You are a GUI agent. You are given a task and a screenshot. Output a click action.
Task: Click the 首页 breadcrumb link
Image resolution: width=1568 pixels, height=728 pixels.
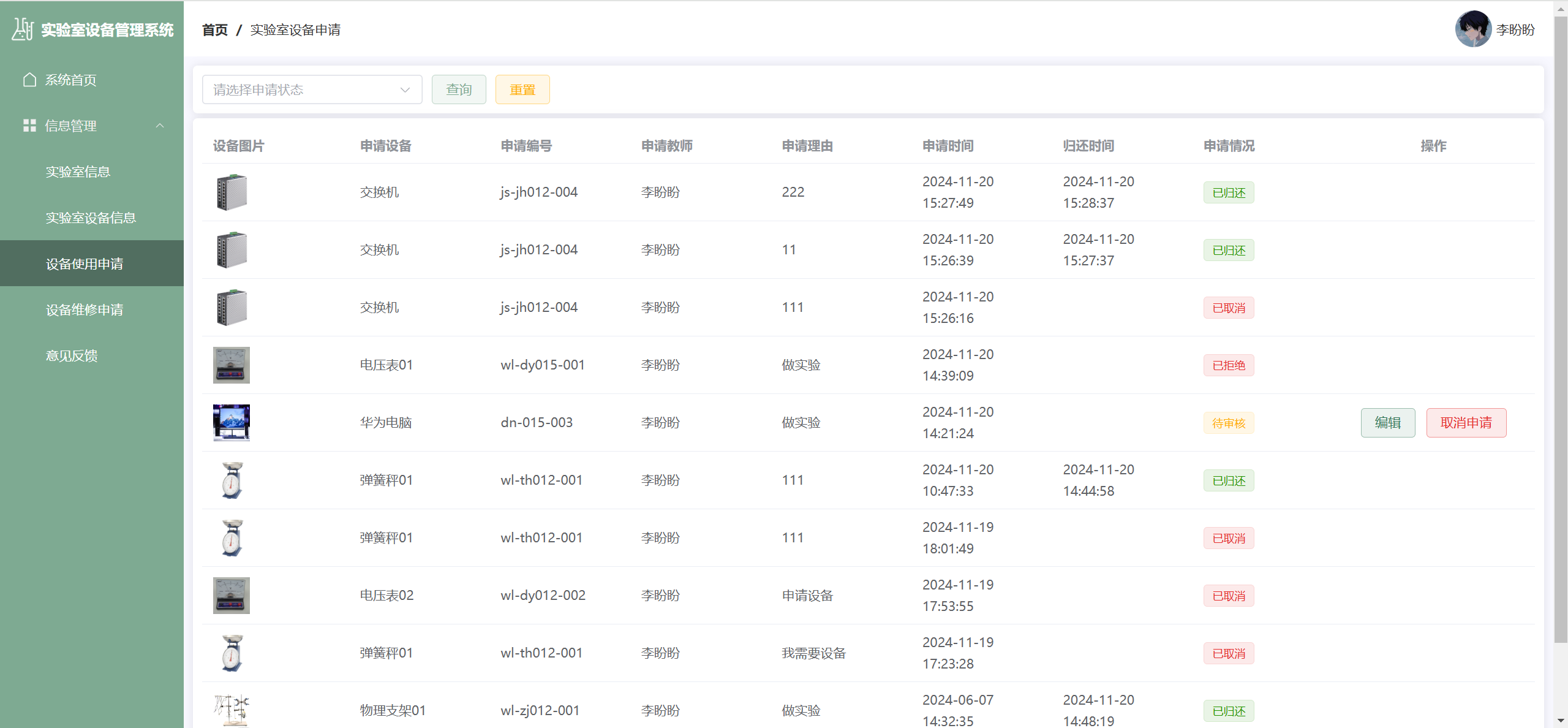click(214, 29)
